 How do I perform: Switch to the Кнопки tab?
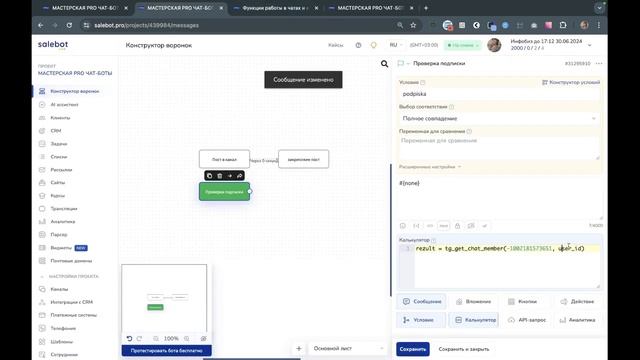click(x=522, y=302)
